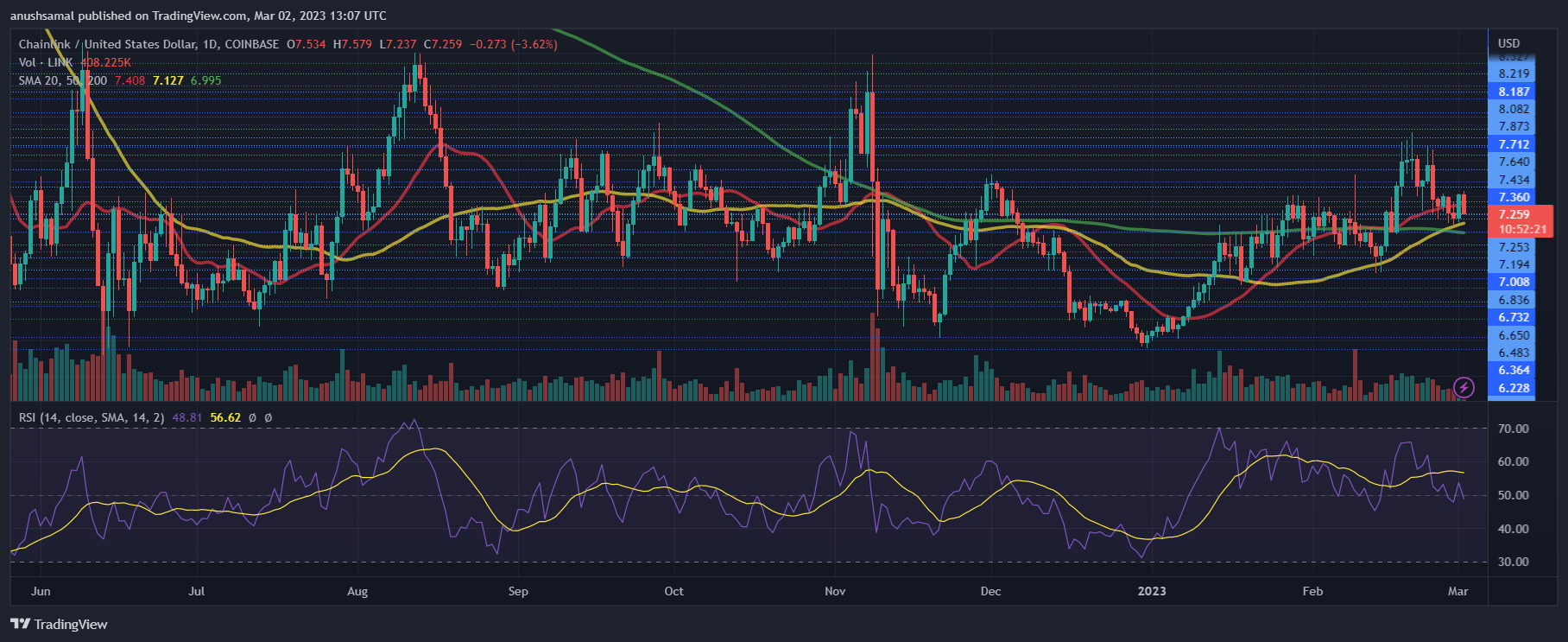Click the 30.00 level on RSI scale
This screenshot has height=642, width=1568.
point(1513,562)
